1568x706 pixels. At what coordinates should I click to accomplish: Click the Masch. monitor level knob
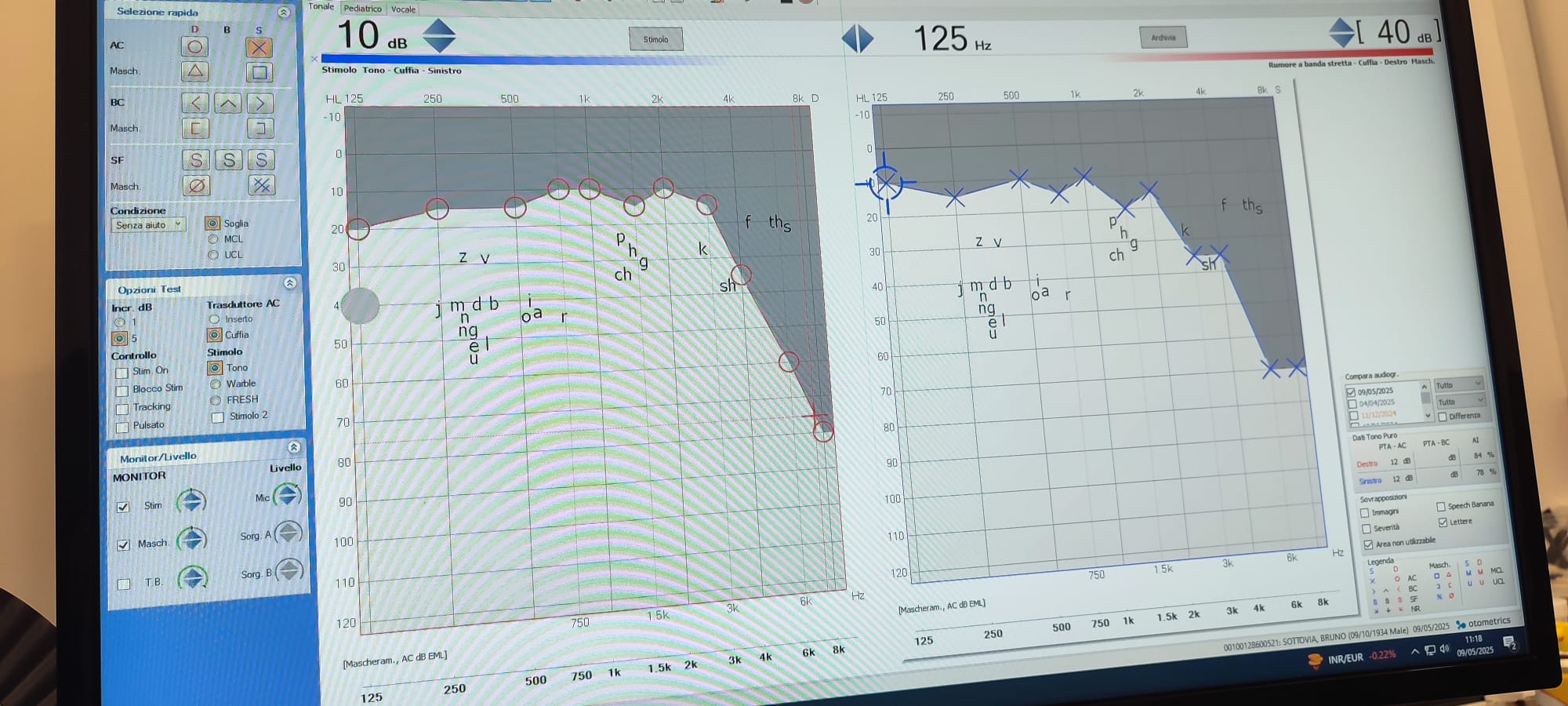coord(191,540)
